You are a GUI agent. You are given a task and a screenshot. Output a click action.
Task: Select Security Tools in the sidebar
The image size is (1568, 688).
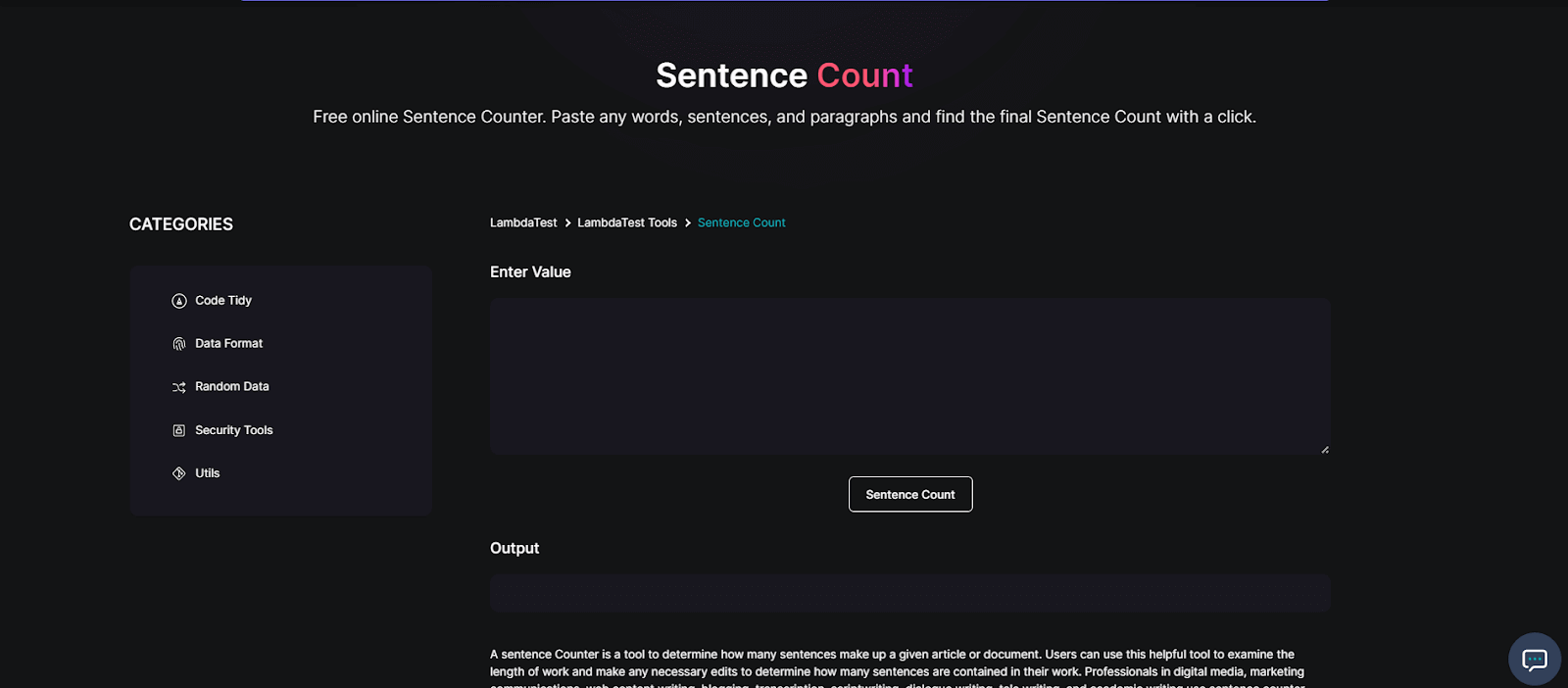(x=233, y=429)
